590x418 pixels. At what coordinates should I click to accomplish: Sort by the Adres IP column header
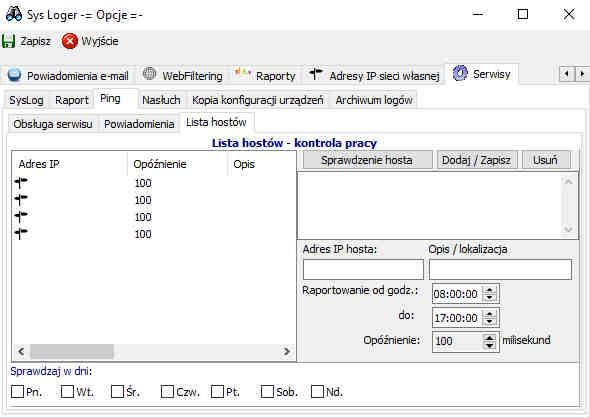click(70, 164)
